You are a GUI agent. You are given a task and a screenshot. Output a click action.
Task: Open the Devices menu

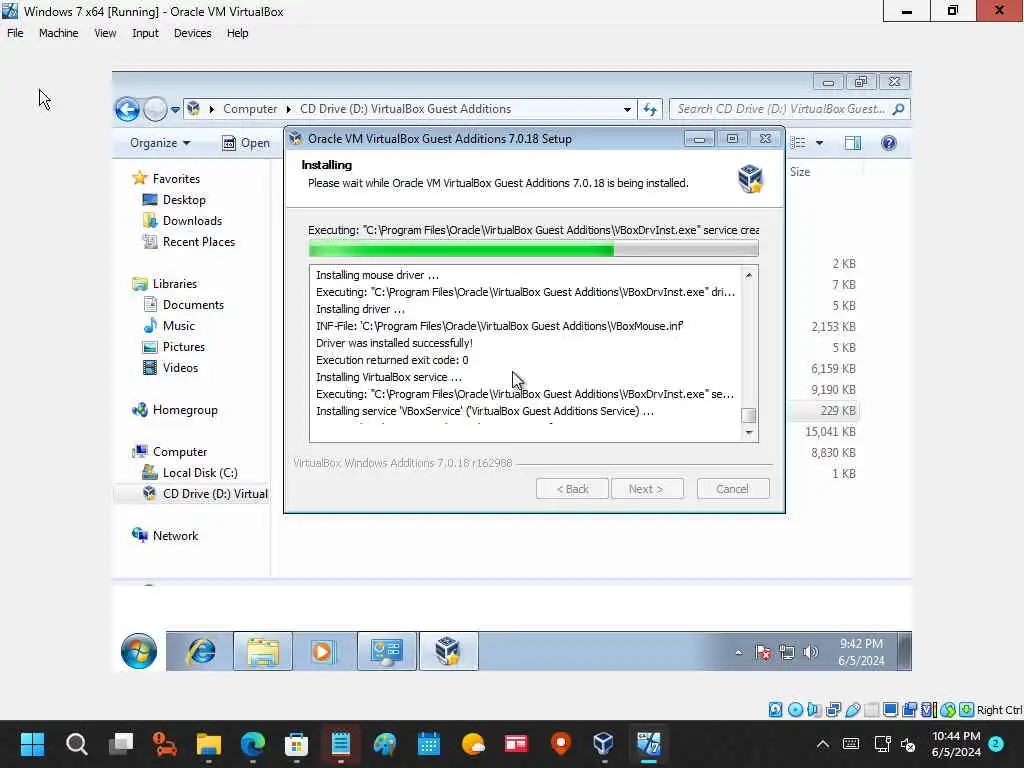(192, 33)
